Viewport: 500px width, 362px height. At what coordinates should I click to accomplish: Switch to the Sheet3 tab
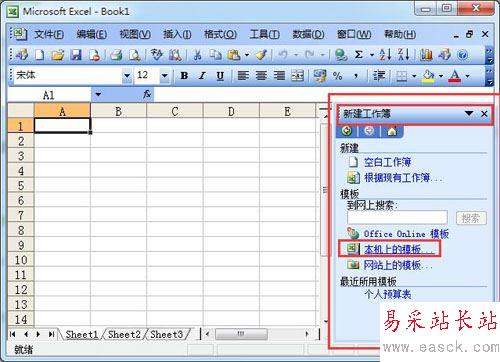(166, 334)
